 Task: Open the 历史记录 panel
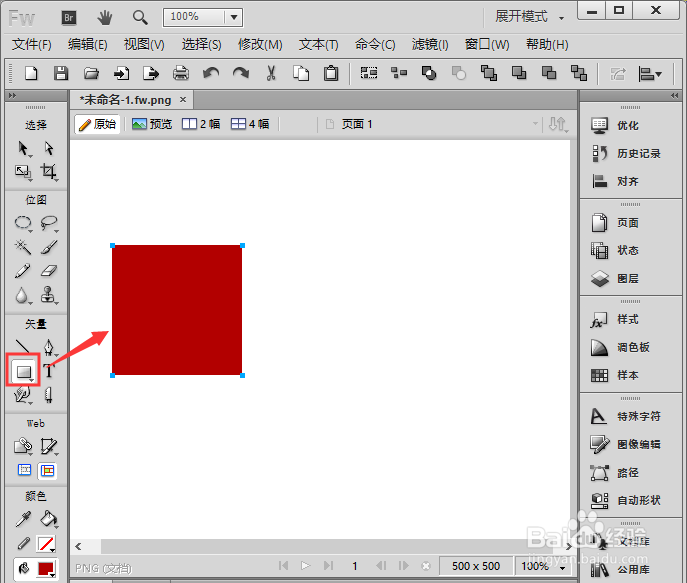[x=625, y=154]
